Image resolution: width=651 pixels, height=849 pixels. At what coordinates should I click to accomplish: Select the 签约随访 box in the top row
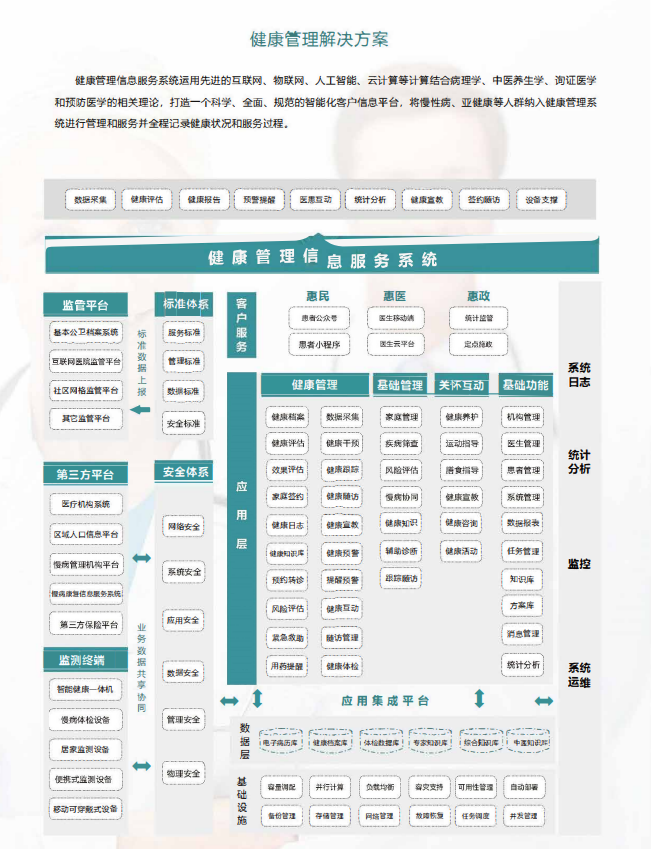coord(484,199)
